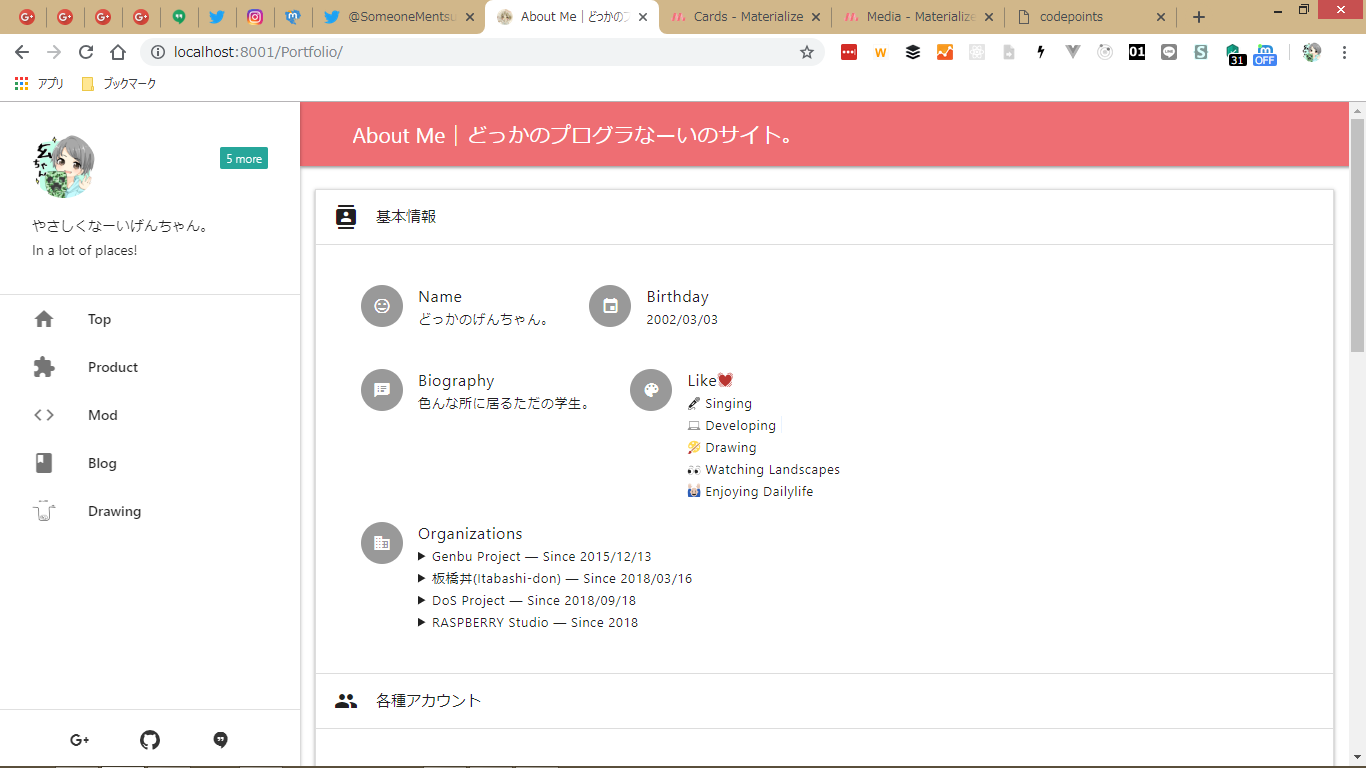Bookmark this page with the star icon
This screenshot has height=768, width=1366.
(807, 52)
